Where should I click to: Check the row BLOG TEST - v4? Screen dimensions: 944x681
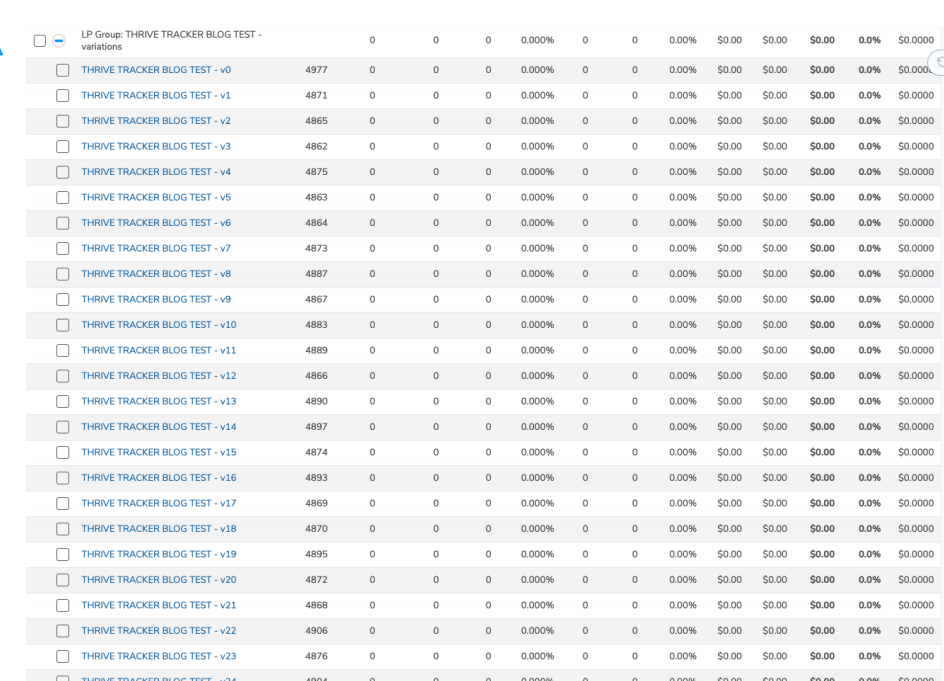[x=63, y=172]
